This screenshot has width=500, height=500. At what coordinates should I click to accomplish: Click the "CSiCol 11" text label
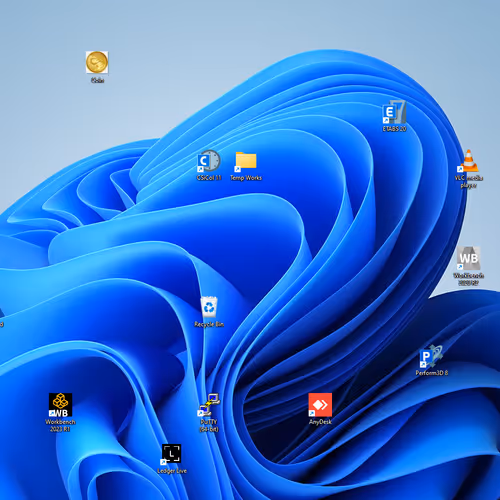click(209, 178)
